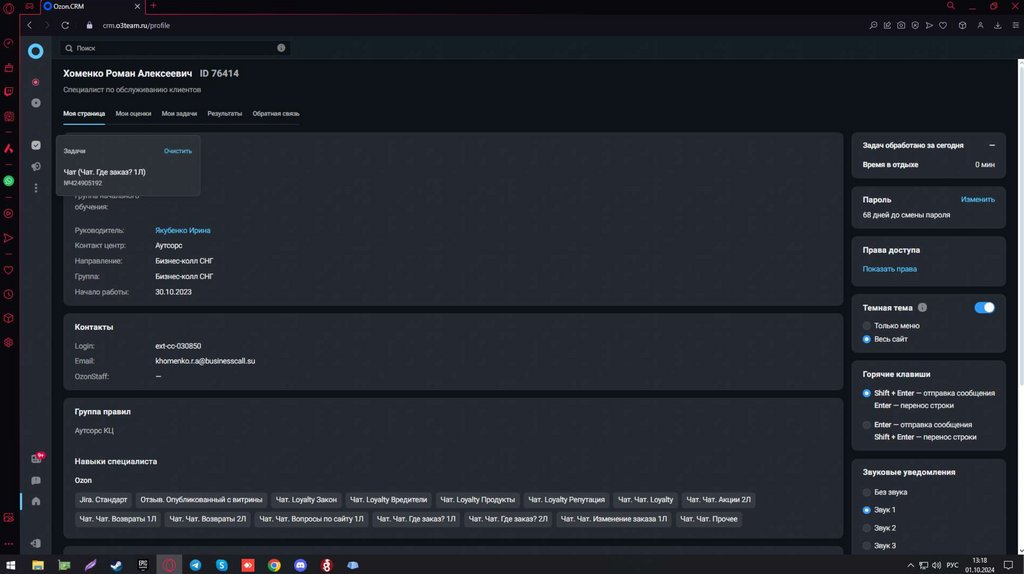Click the search info icon

pyautogui.click(x=281, y=48)
